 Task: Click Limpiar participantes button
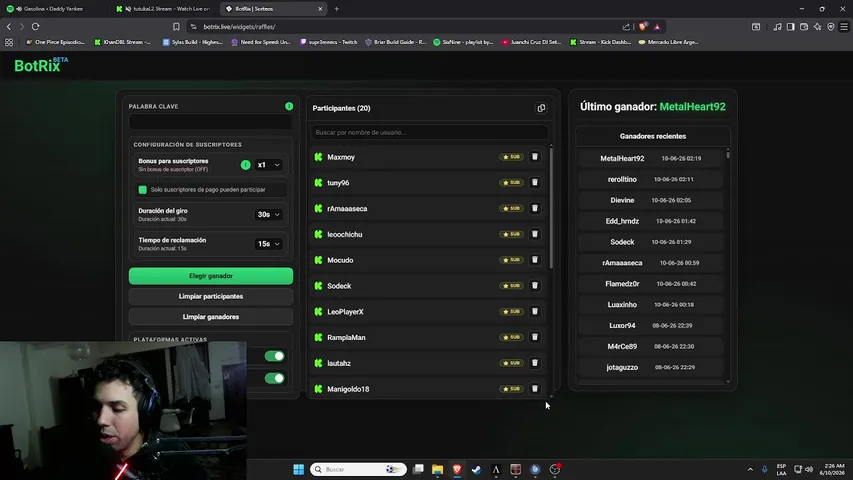click(211, 297)
